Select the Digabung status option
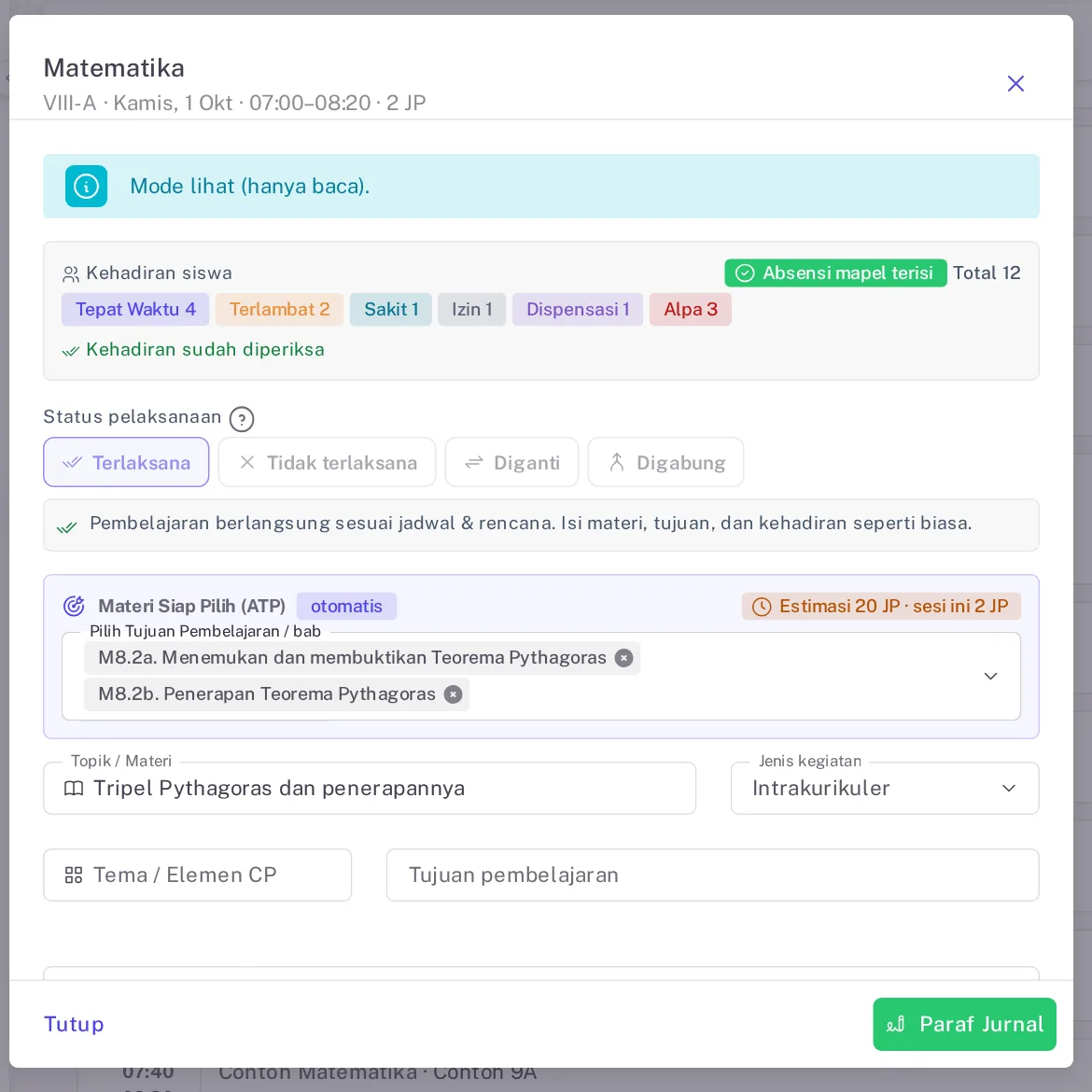This screenshot has height=1092, width=1092. 665,462
